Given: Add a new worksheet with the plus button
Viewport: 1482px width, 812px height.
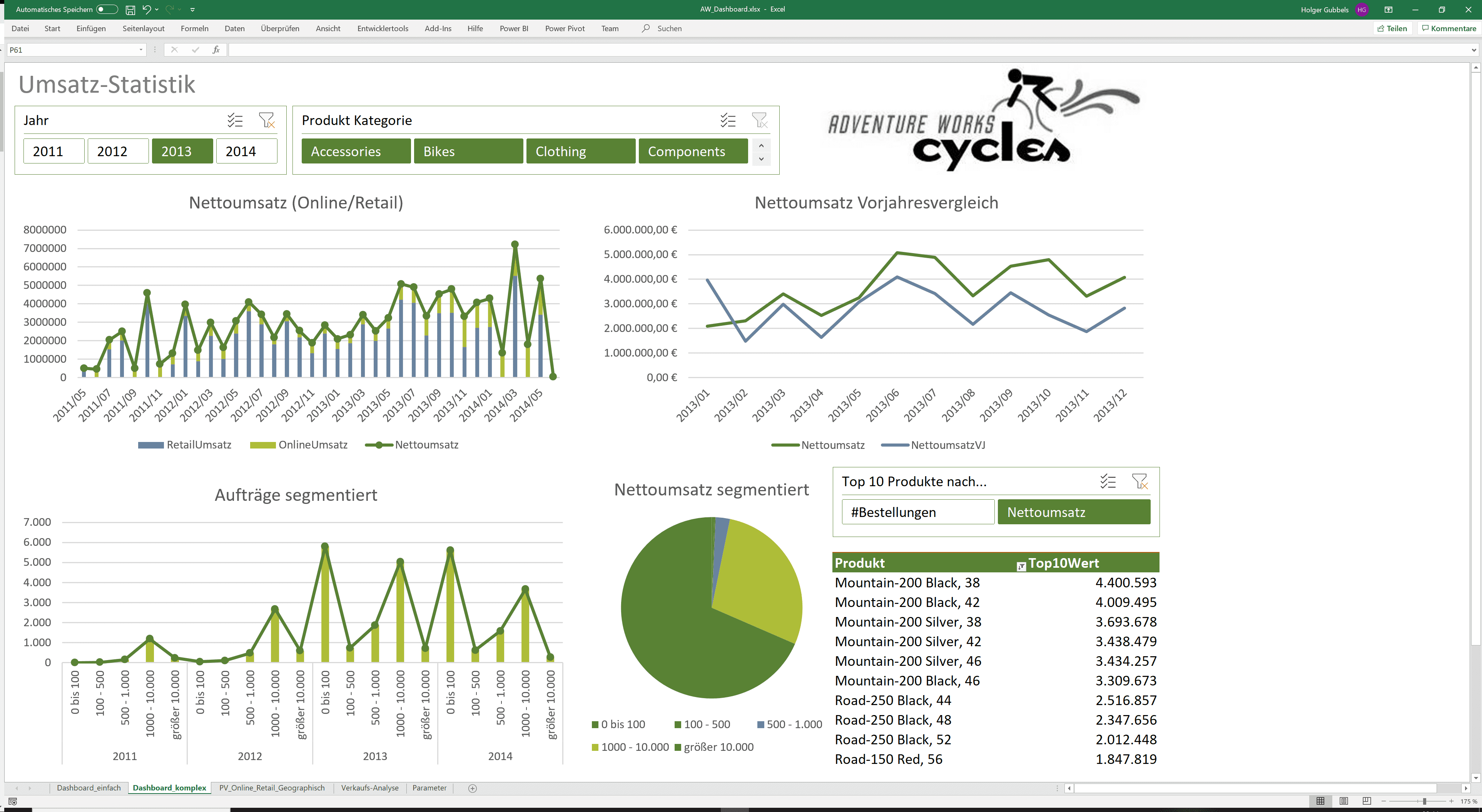Looking at the screenshot, I should point(472,788).
